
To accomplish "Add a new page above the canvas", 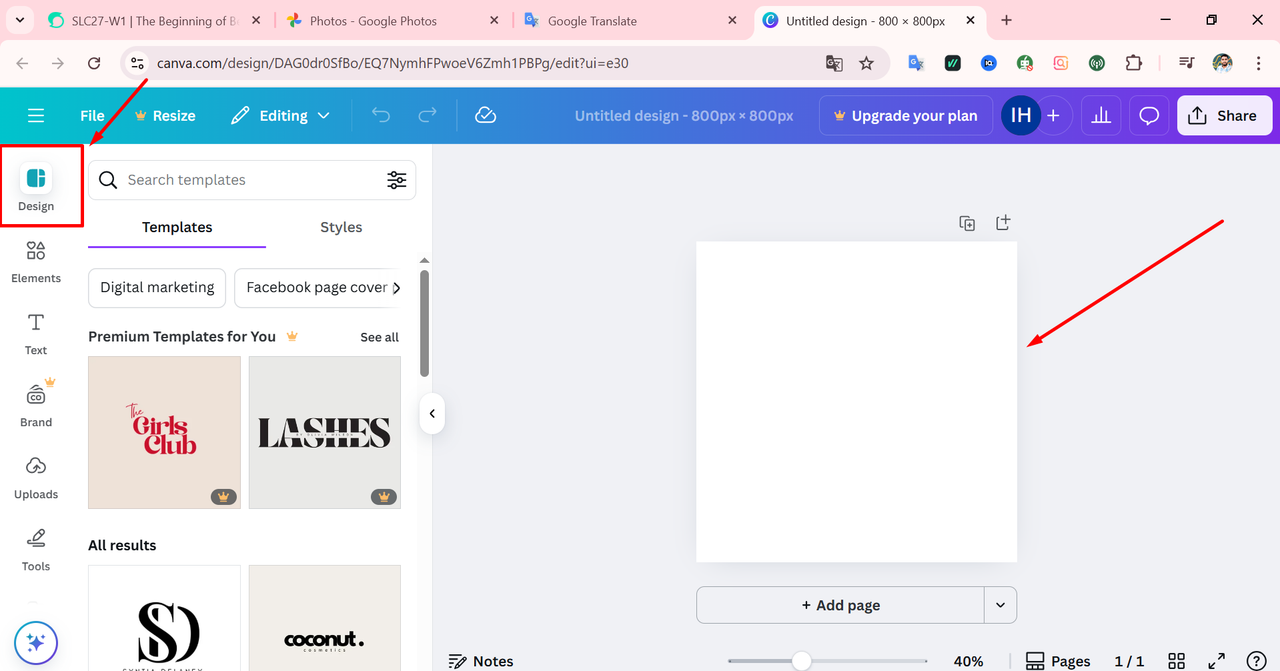I will [x=1003, y=223].
